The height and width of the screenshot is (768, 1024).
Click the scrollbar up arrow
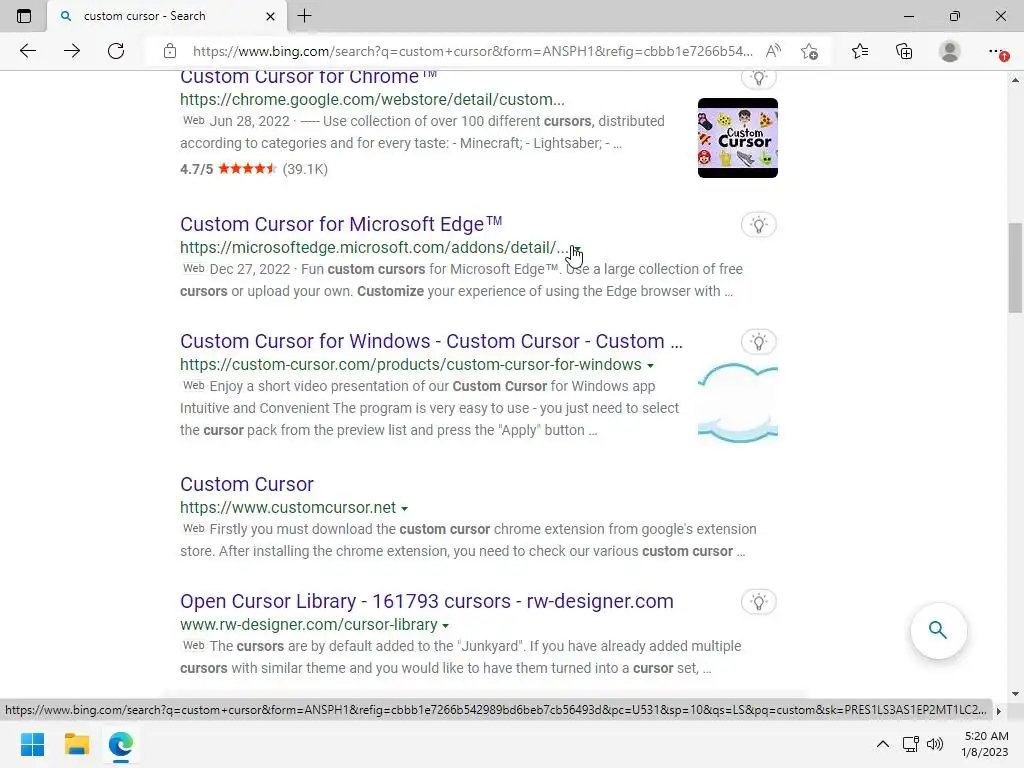pos(1015,80)
